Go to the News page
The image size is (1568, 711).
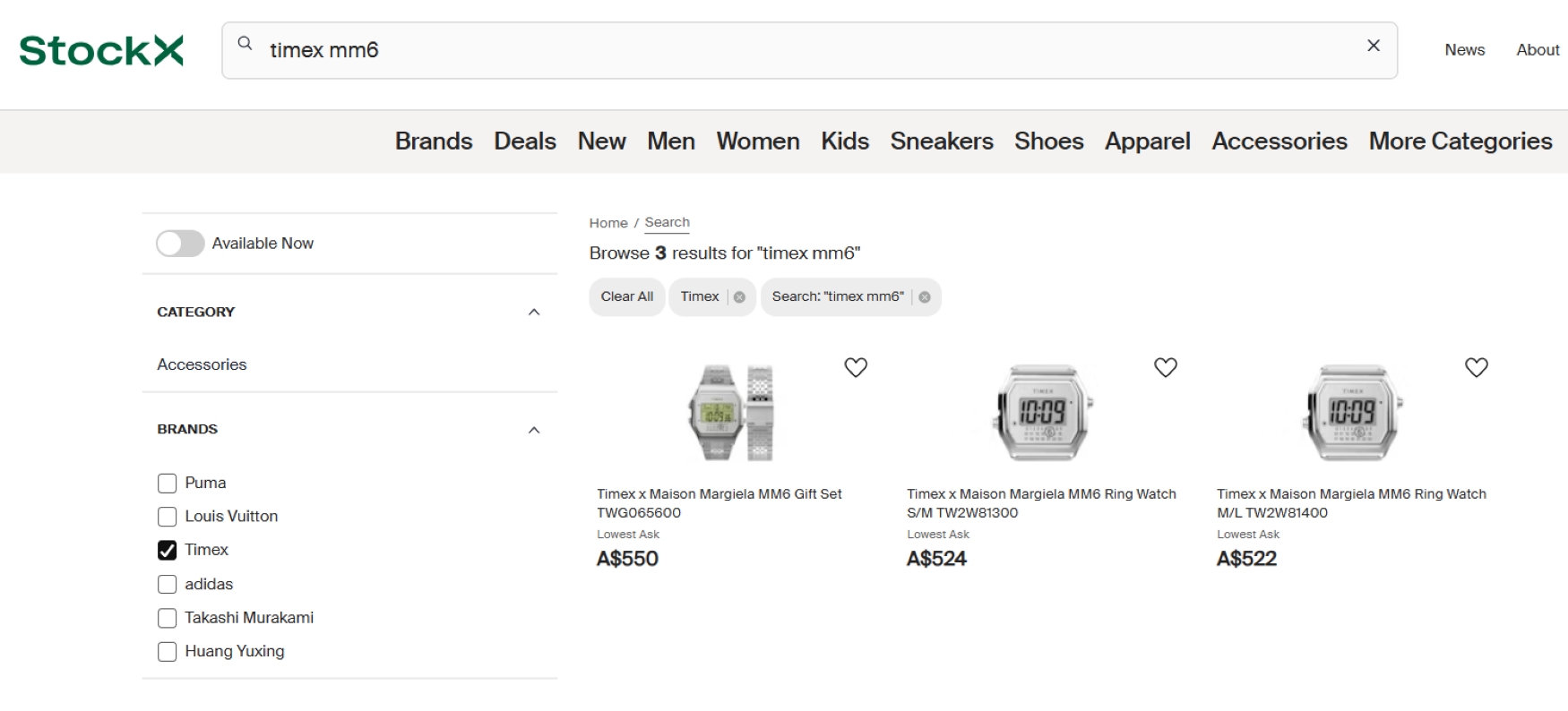point(1465,50)
